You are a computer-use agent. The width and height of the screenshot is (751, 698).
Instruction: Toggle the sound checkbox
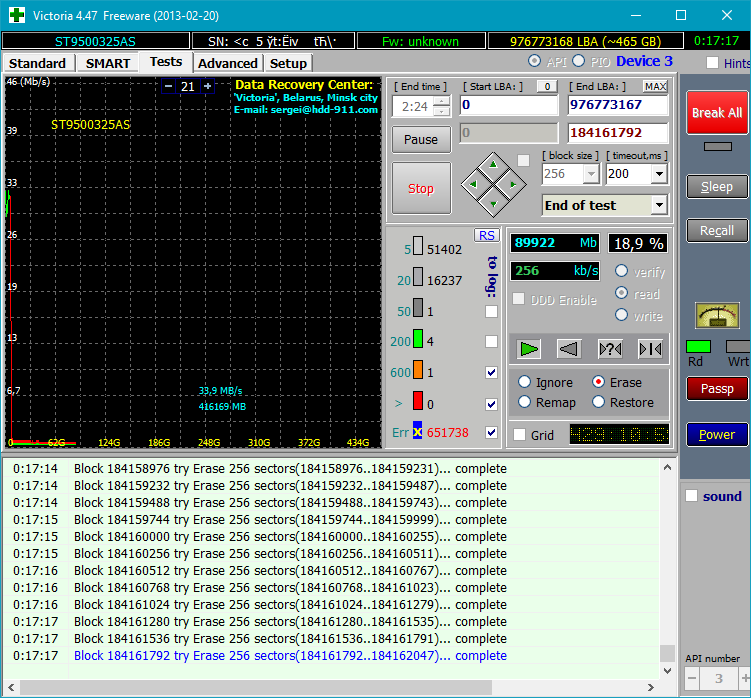691,496
